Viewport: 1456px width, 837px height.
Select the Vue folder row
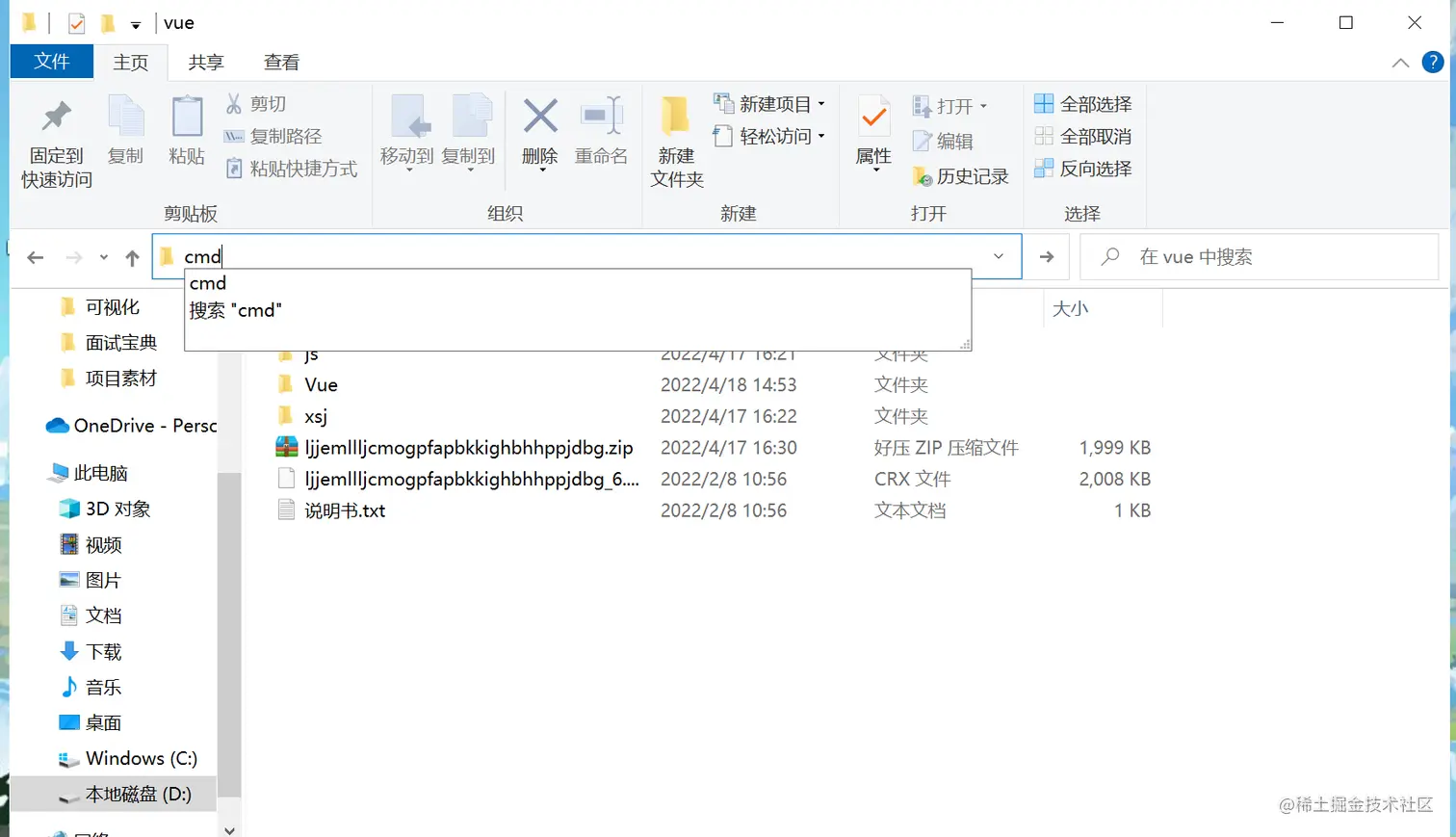click(713, 384)
